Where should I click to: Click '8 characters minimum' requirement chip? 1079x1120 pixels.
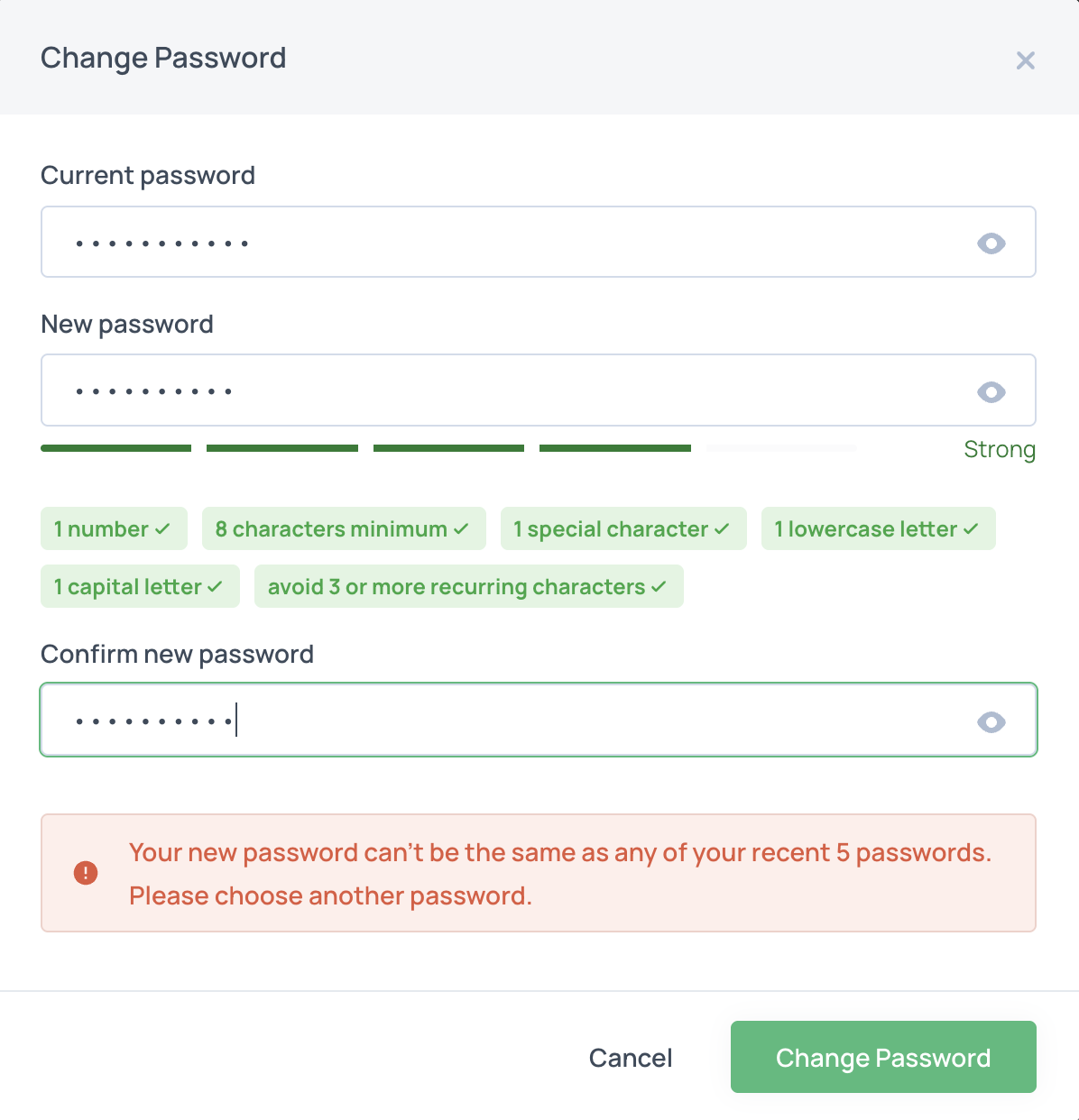tap(343, 529)
